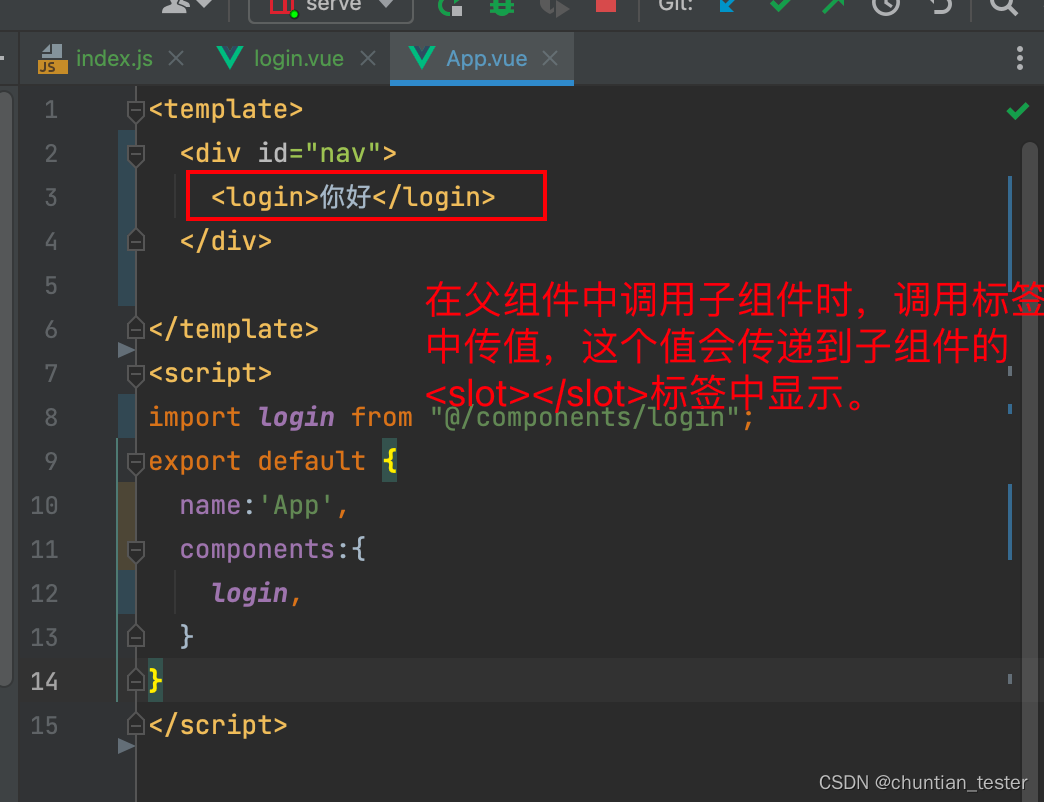Place cursor on <template> opening tag

pyautogui.click(x=226, y=109)
